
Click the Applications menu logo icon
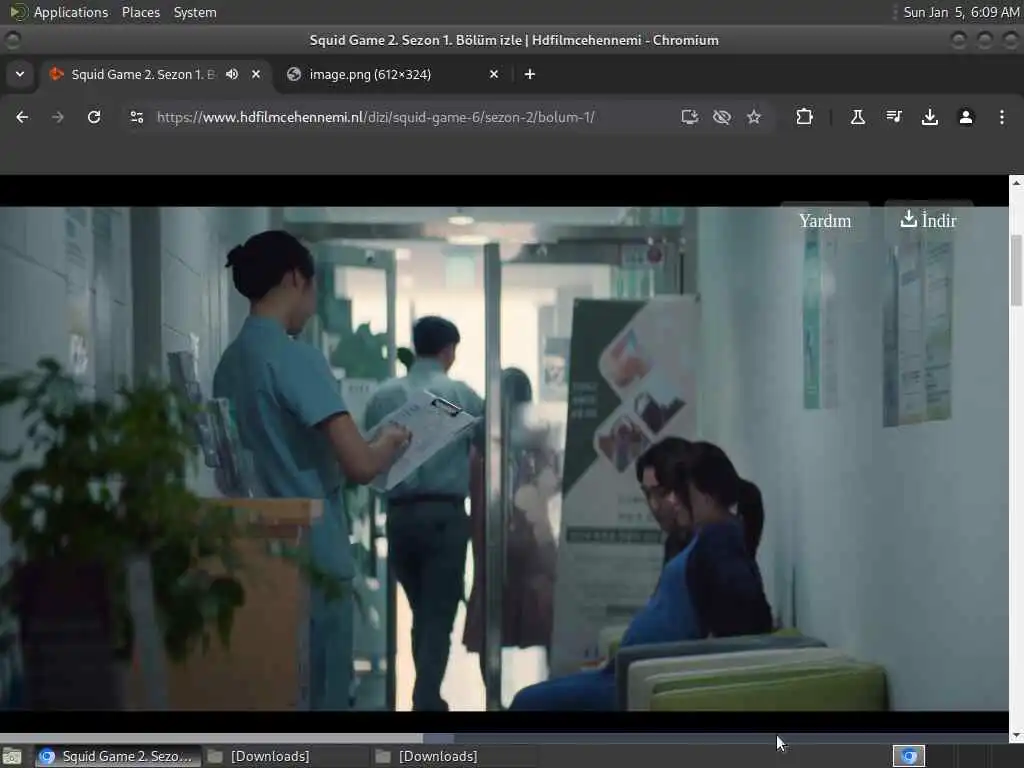[x=18, y=12]
